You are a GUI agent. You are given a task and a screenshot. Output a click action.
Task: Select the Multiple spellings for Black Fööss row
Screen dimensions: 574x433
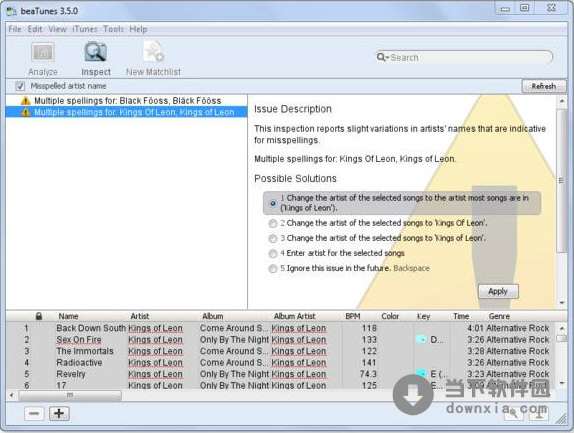[x=126, y=101]
